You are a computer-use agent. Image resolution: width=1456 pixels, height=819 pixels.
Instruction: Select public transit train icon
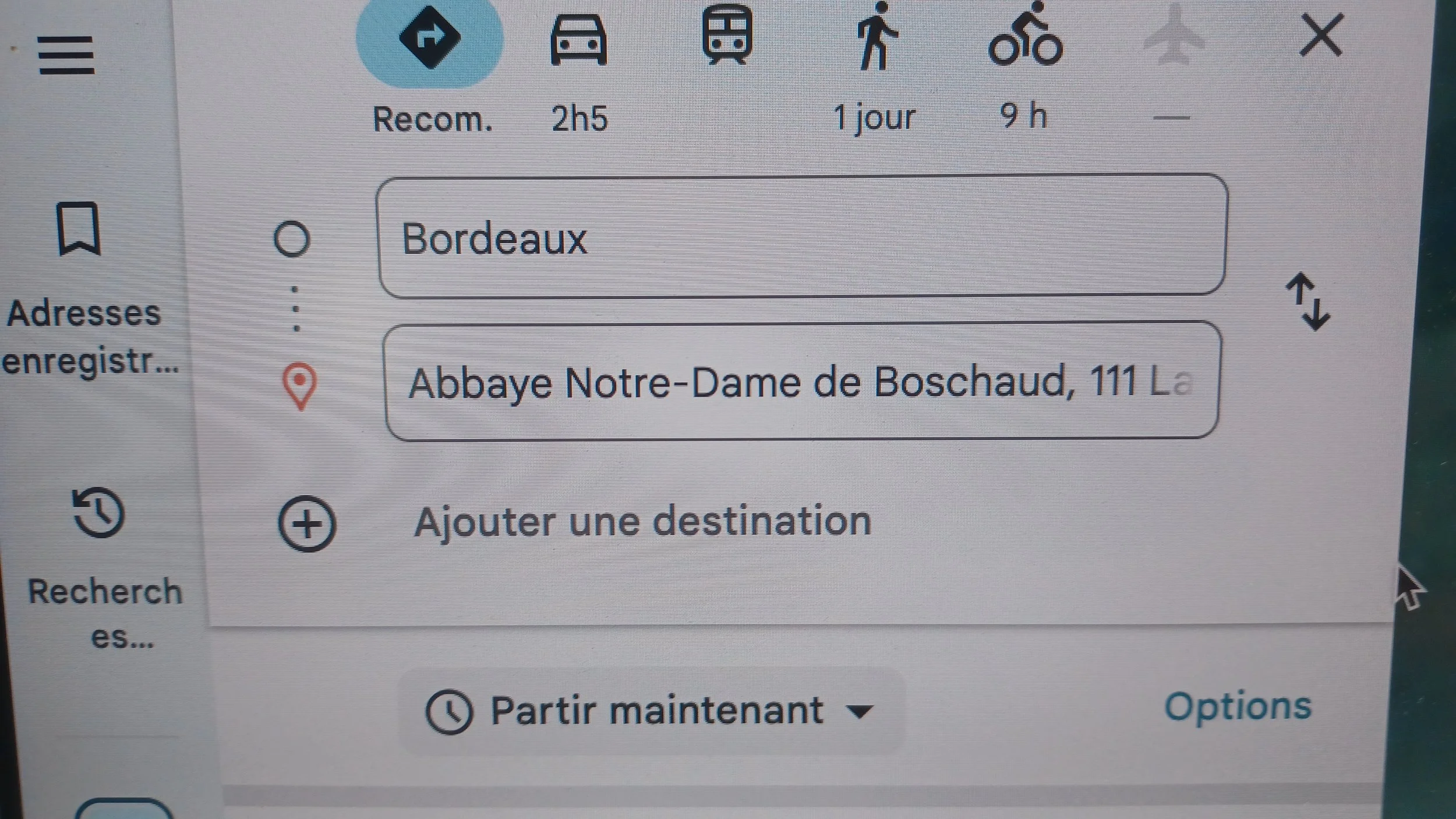[x=726, y=34]
